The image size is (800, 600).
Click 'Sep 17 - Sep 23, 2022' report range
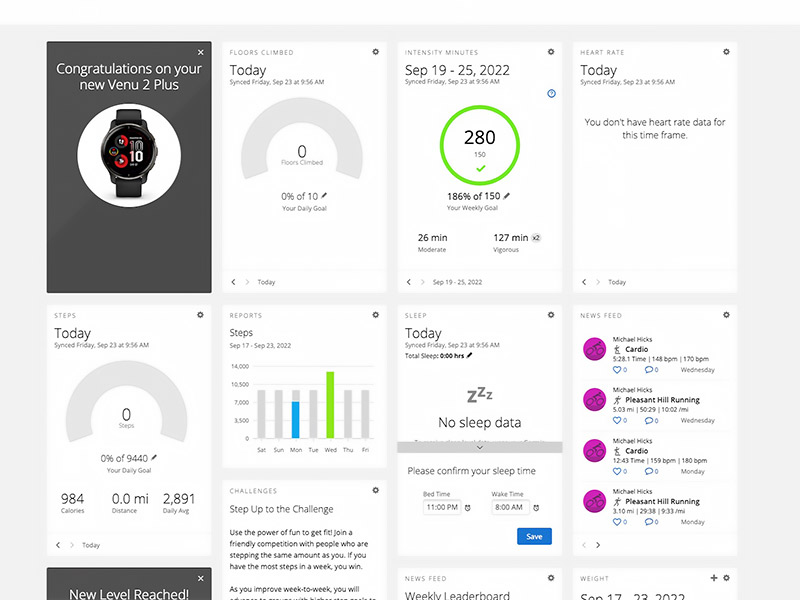pos(260,345)
